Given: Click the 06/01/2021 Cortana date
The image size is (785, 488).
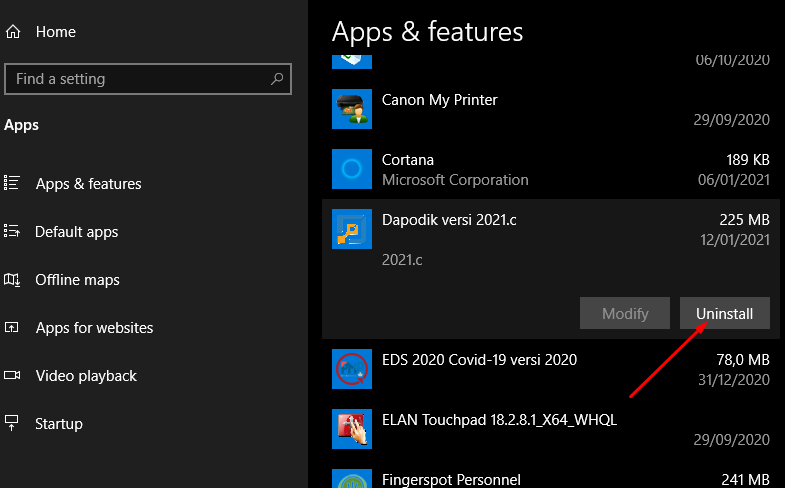Looking at the screenshot, I should click(x=734, y=180).
